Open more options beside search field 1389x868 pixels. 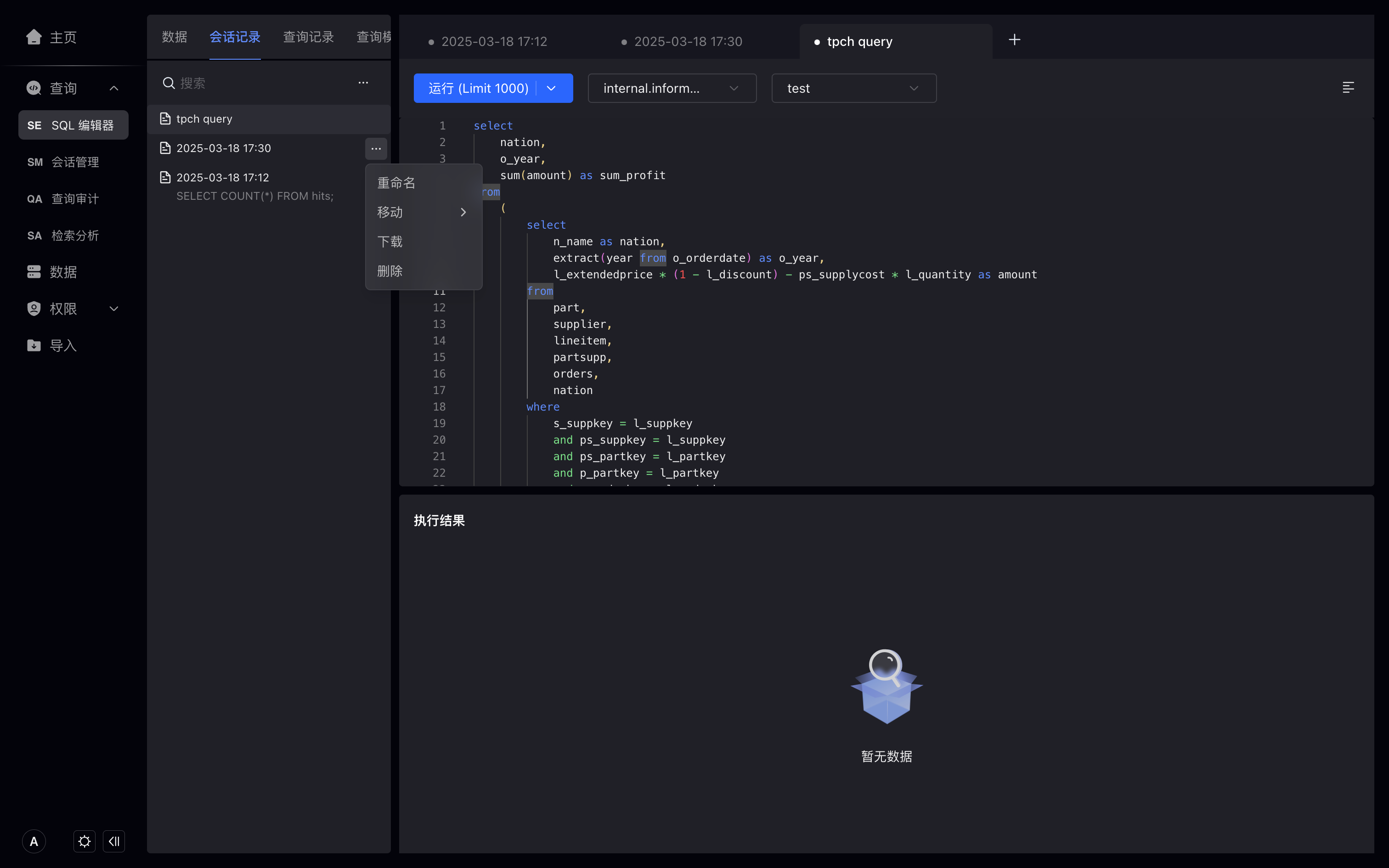click(x=363, y=83)
